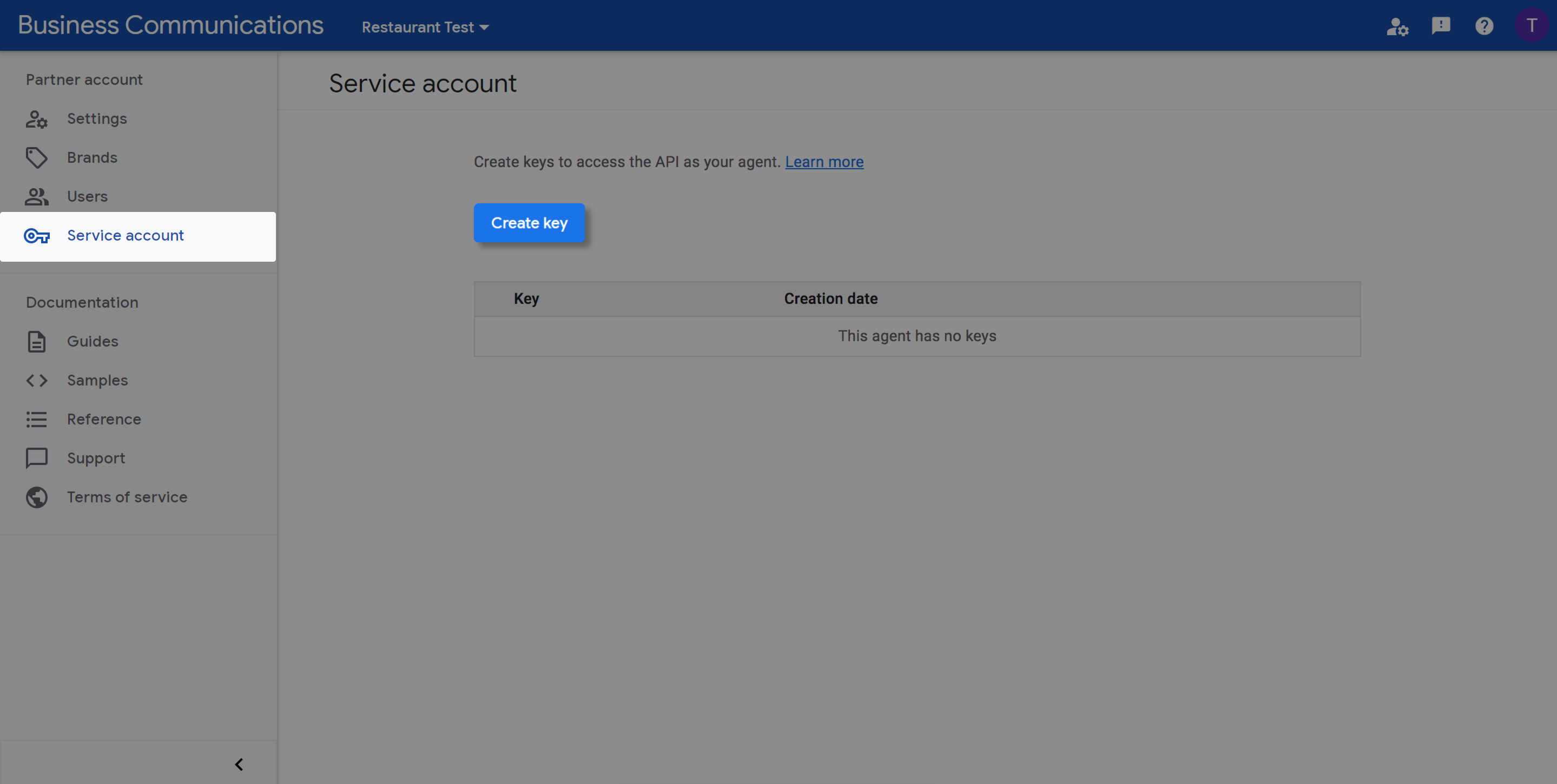Click the Settings person-gear sidebar icon
Viewport: 1557px width, 784px height.
[36, 119]
